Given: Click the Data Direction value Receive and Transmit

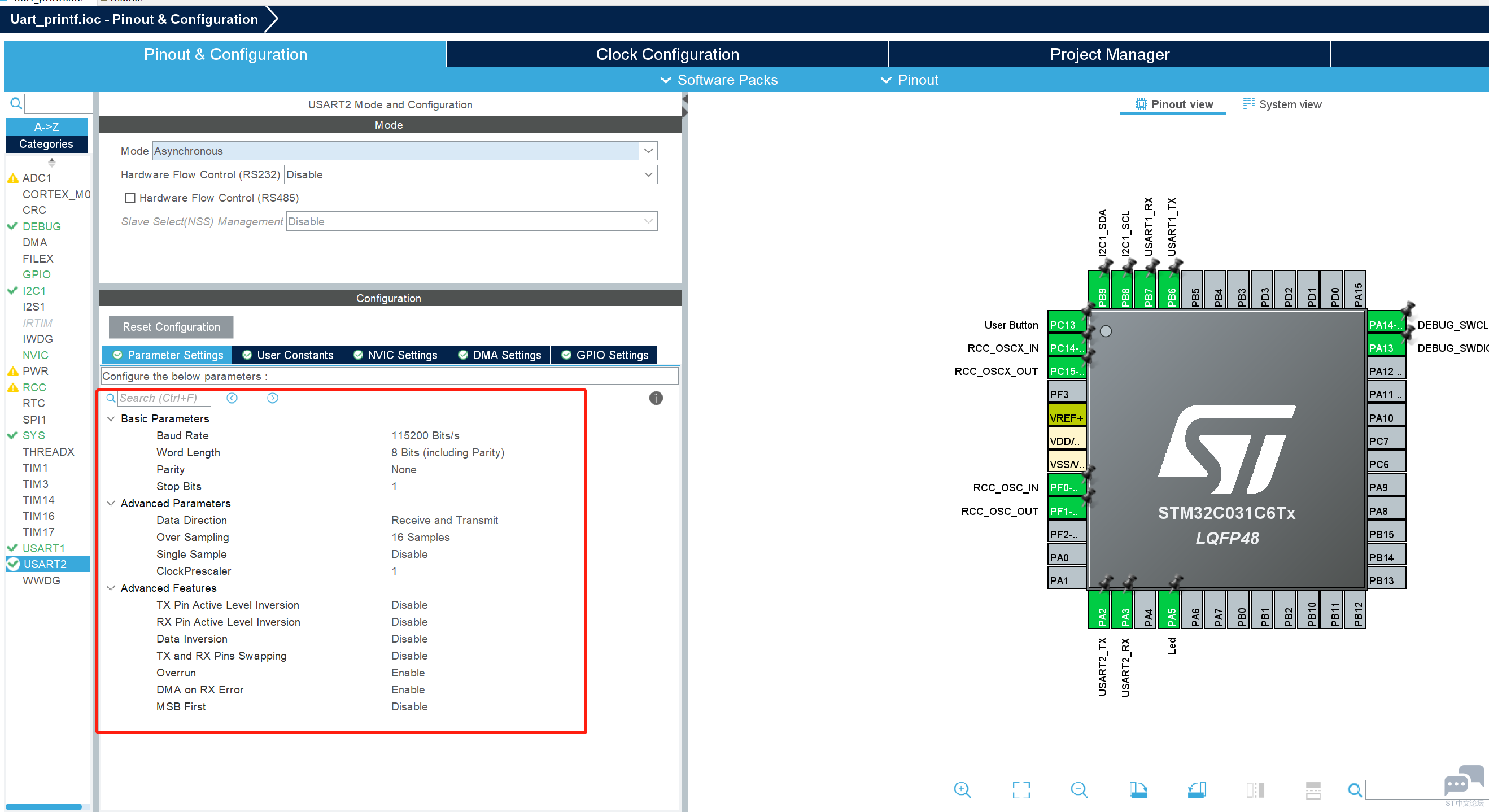Looking at the screenshot, I should (x=444, y=520).
